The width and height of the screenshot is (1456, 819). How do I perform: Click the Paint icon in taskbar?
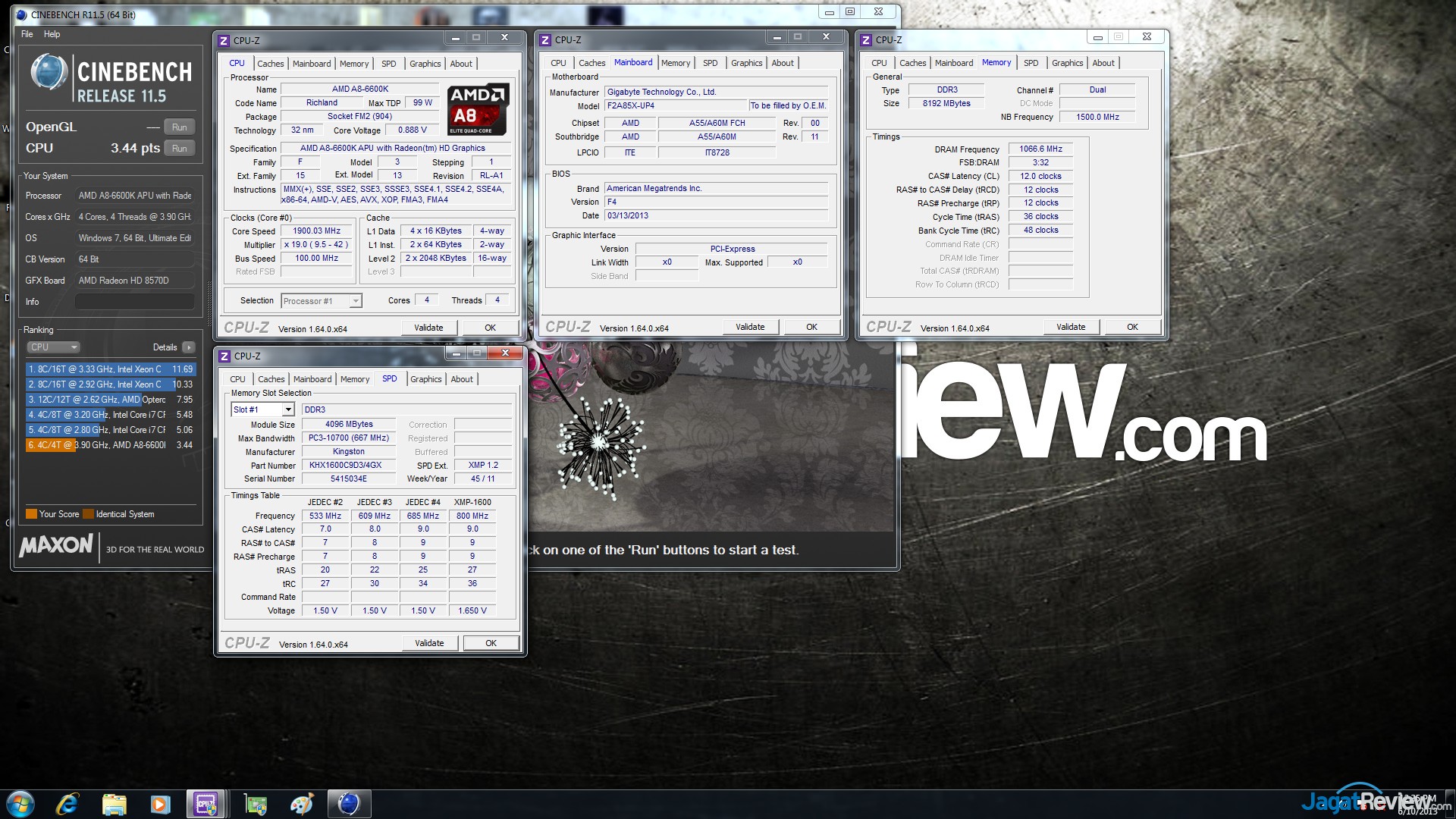302,803
